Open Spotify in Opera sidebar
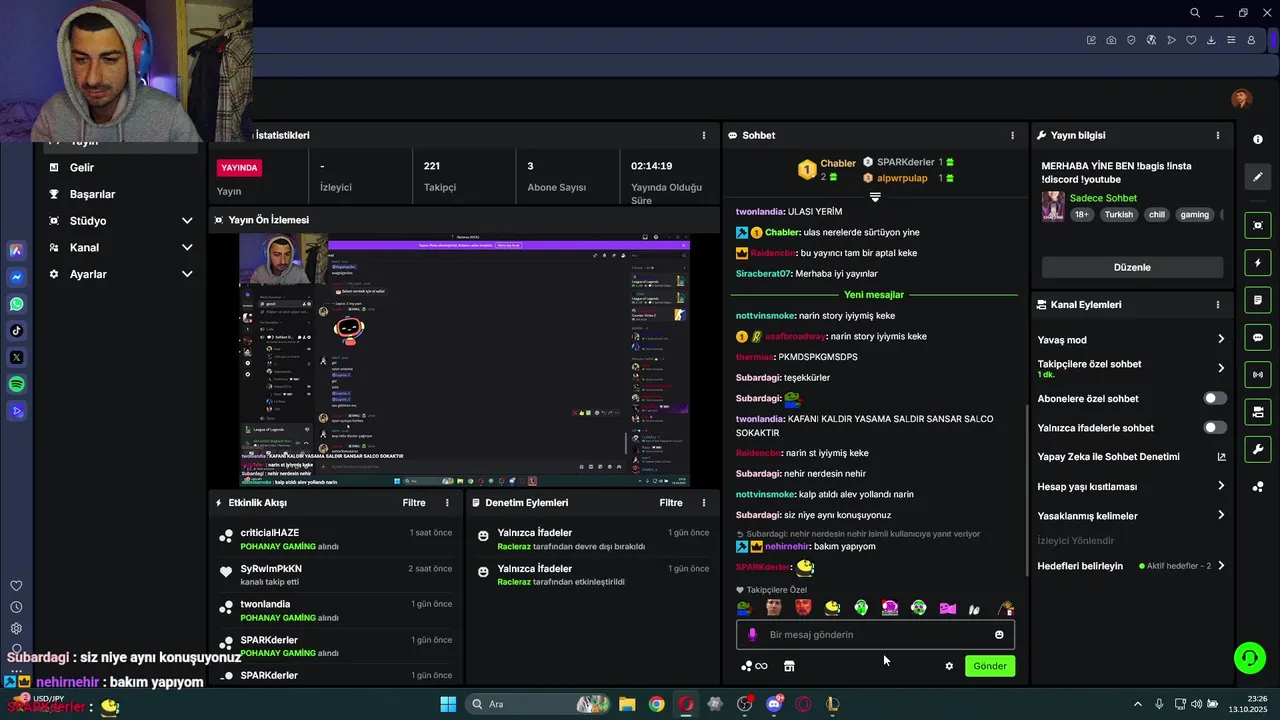1280x720 pixels. [16, 384]
